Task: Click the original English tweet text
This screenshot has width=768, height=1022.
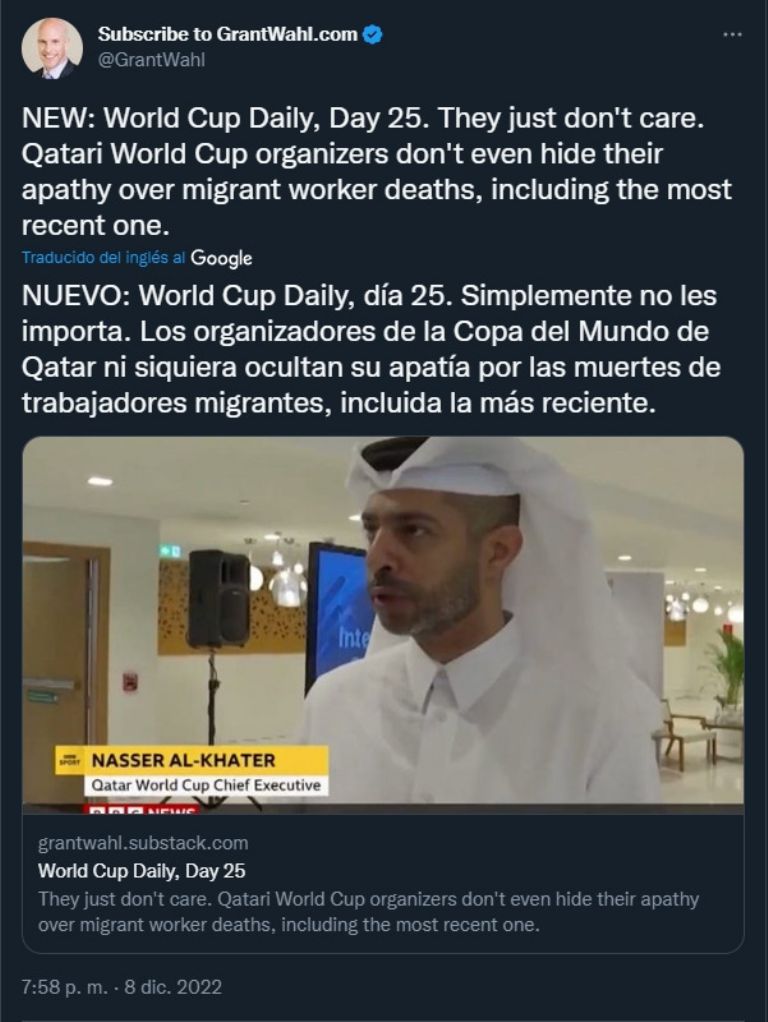Action: (376, 171)
